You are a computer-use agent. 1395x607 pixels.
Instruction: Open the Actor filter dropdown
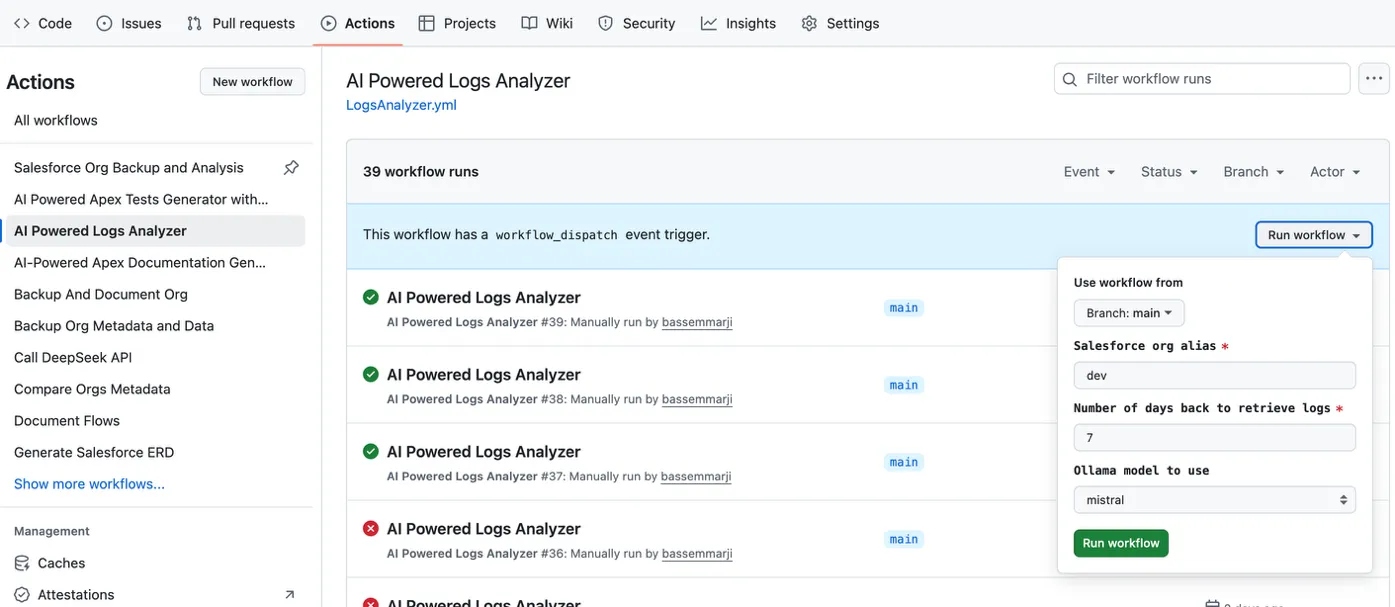(x=1334, y=172)
